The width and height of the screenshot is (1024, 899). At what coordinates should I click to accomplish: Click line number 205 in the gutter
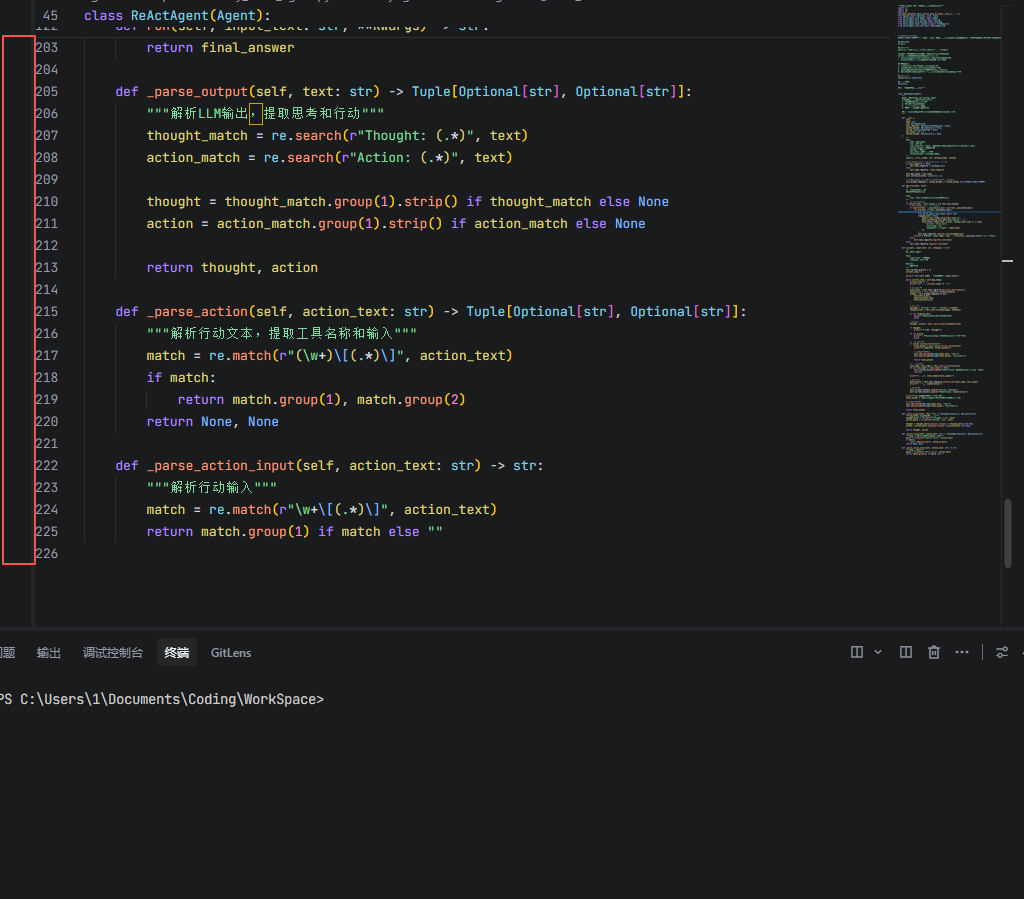pos(46,91)
